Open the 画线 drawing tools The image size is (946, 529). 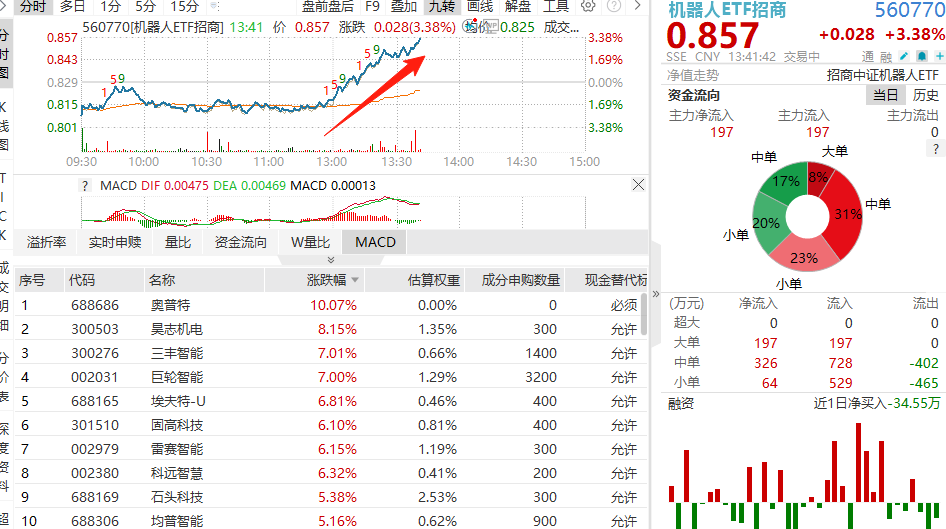point(480,7)
